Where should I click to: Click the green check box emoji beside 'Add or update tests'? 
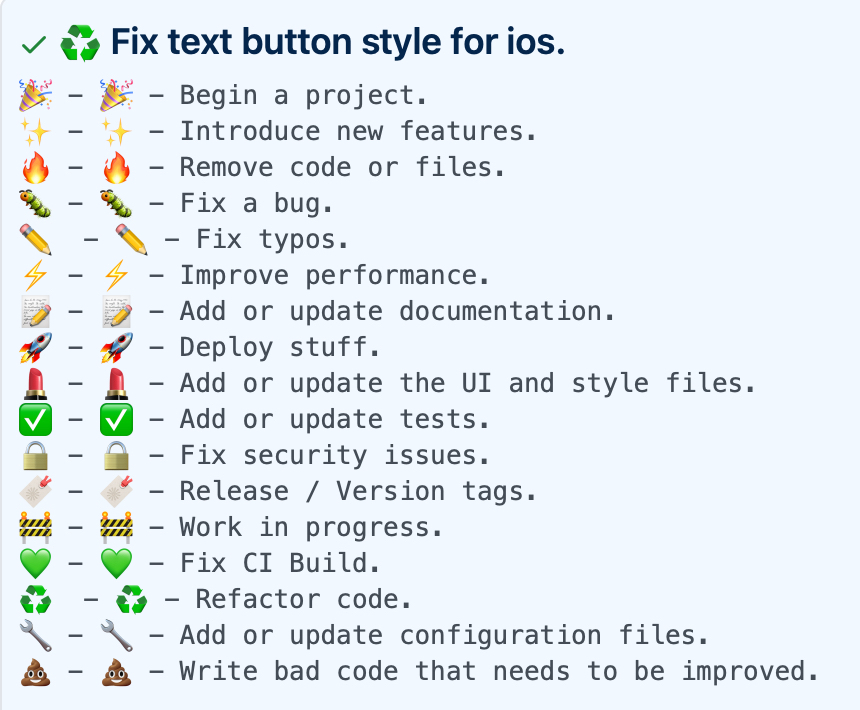point(116,419)
